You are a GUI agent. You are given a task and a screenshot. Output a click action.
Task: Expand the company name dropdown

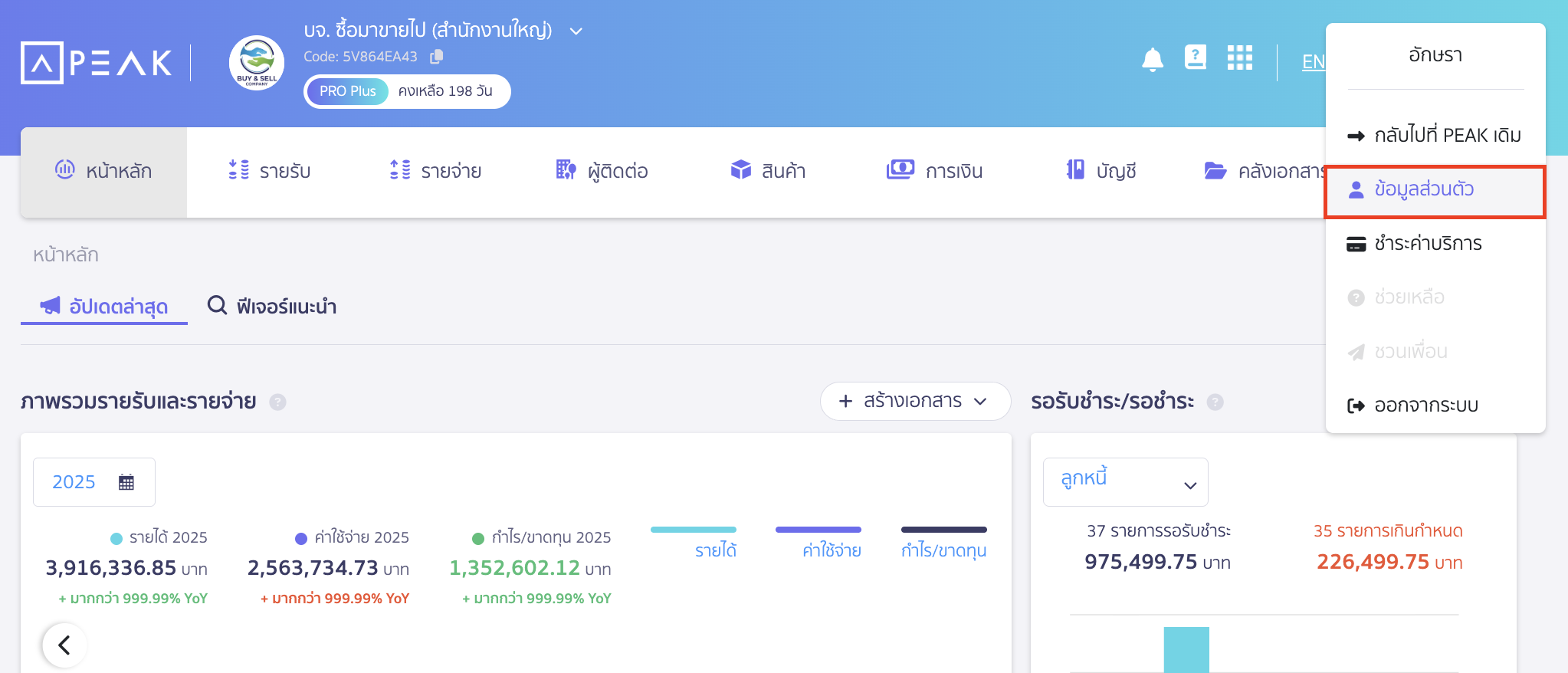[576, 31]
